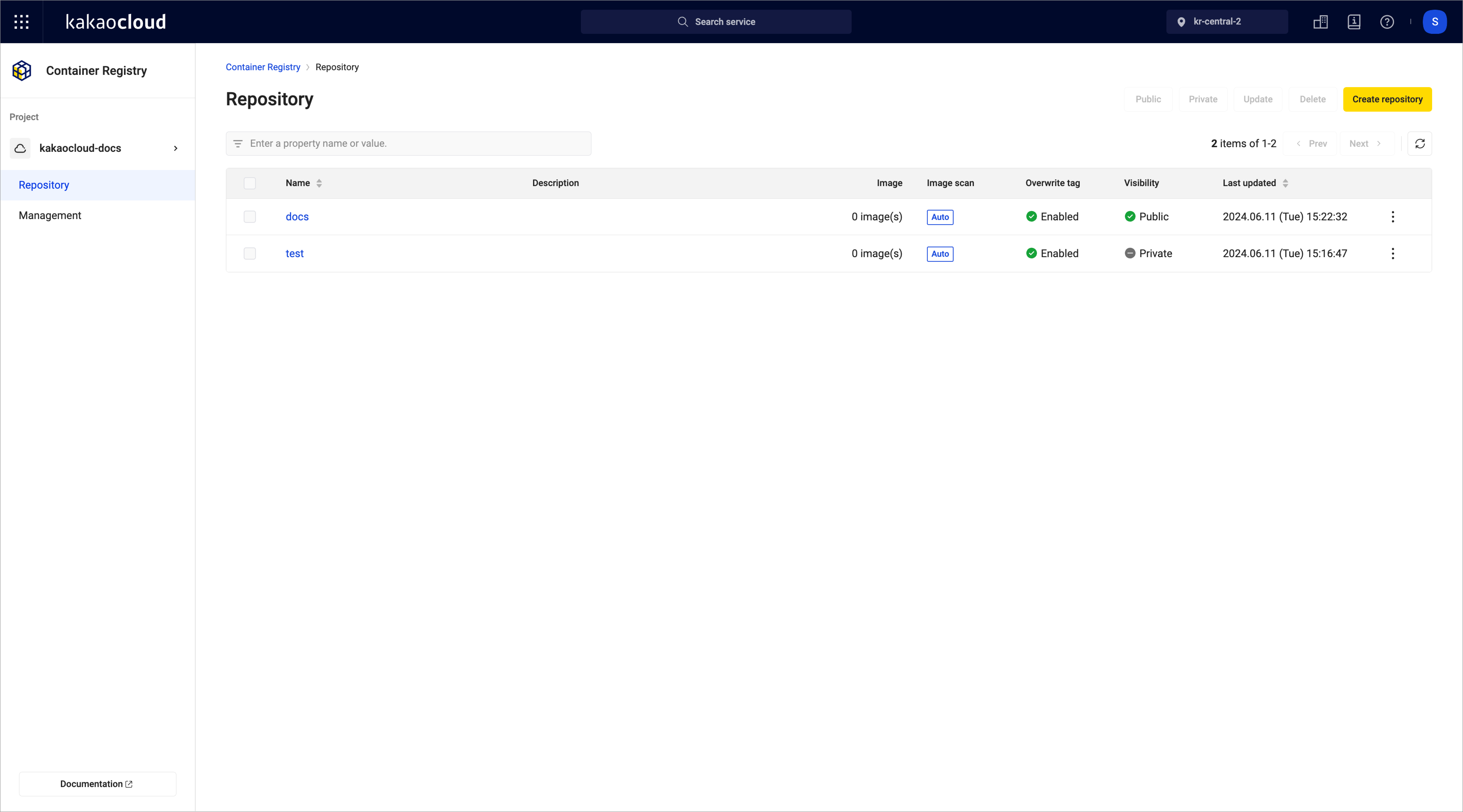Open more options for test row

pyautogui.click(x=1393, y=254)
